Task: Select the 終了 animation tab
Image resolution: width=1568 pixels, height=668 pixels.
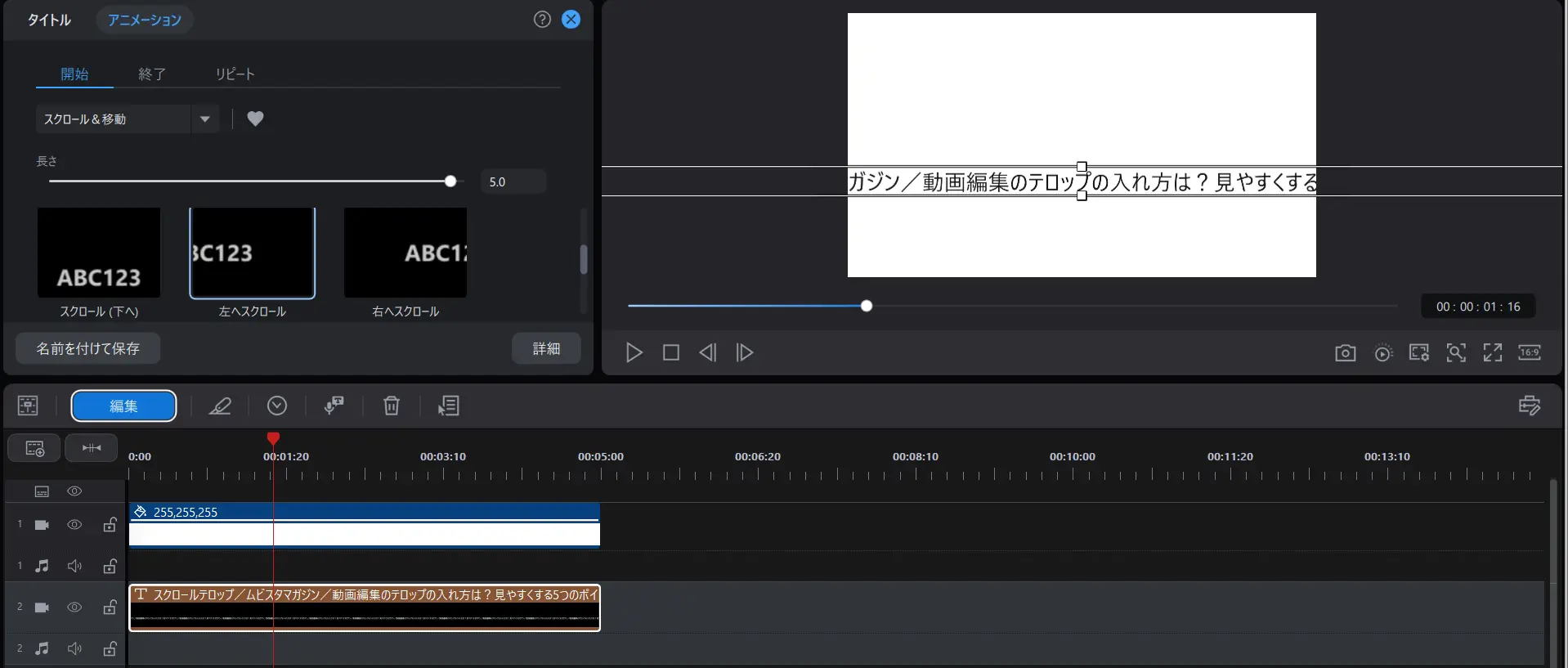Action: tap(152, 74)
